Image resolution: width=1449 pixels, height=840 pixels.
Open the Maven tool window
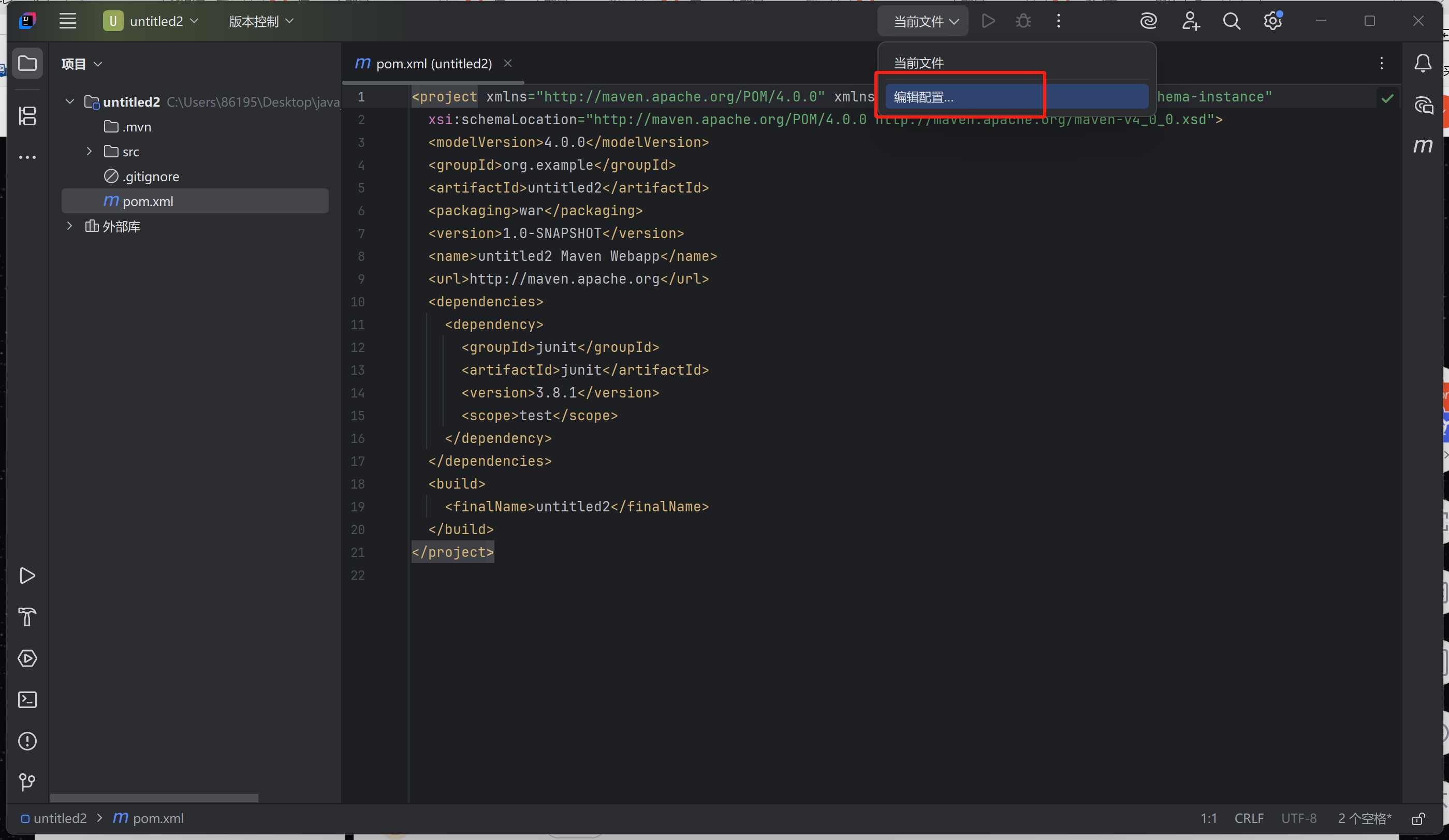coord(1423,145)
